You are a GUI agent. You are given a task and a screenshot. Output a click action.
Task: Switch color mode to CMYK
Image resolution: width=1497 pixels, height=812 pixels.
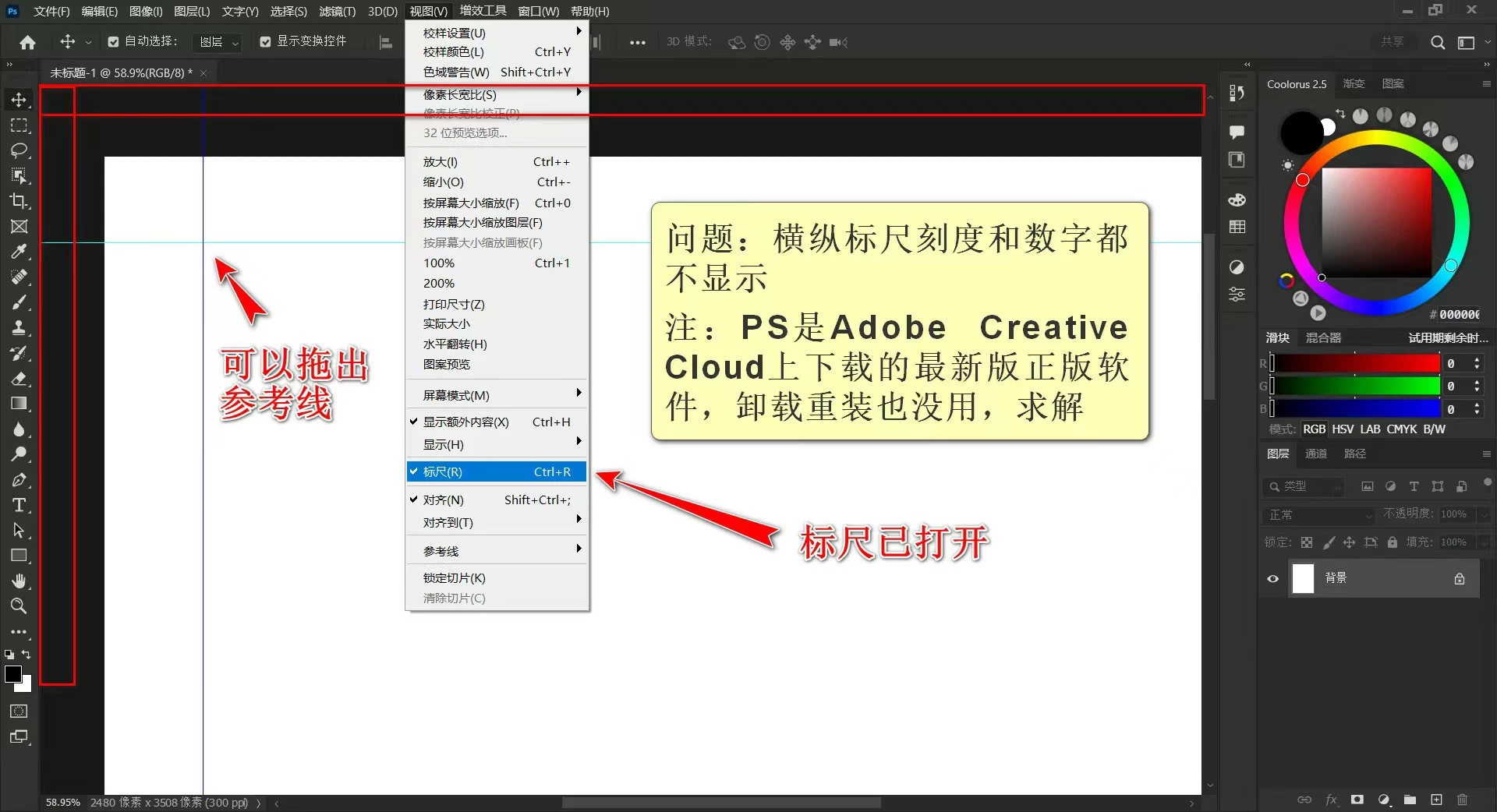point(1402,429)
